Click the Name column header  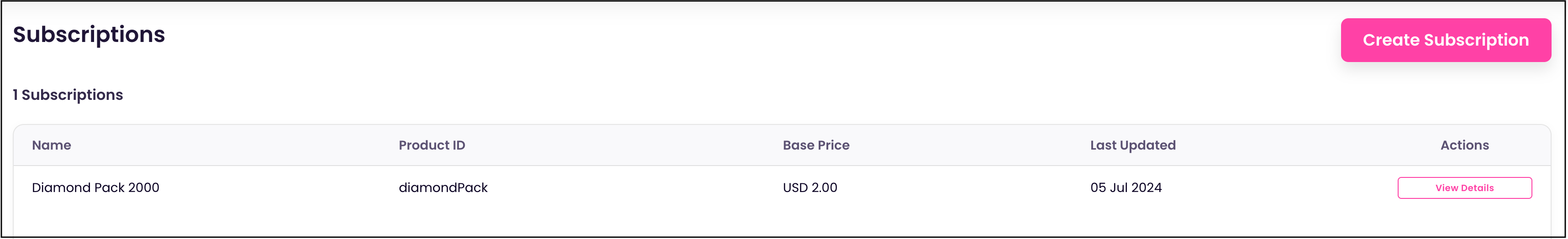[52, 145]
